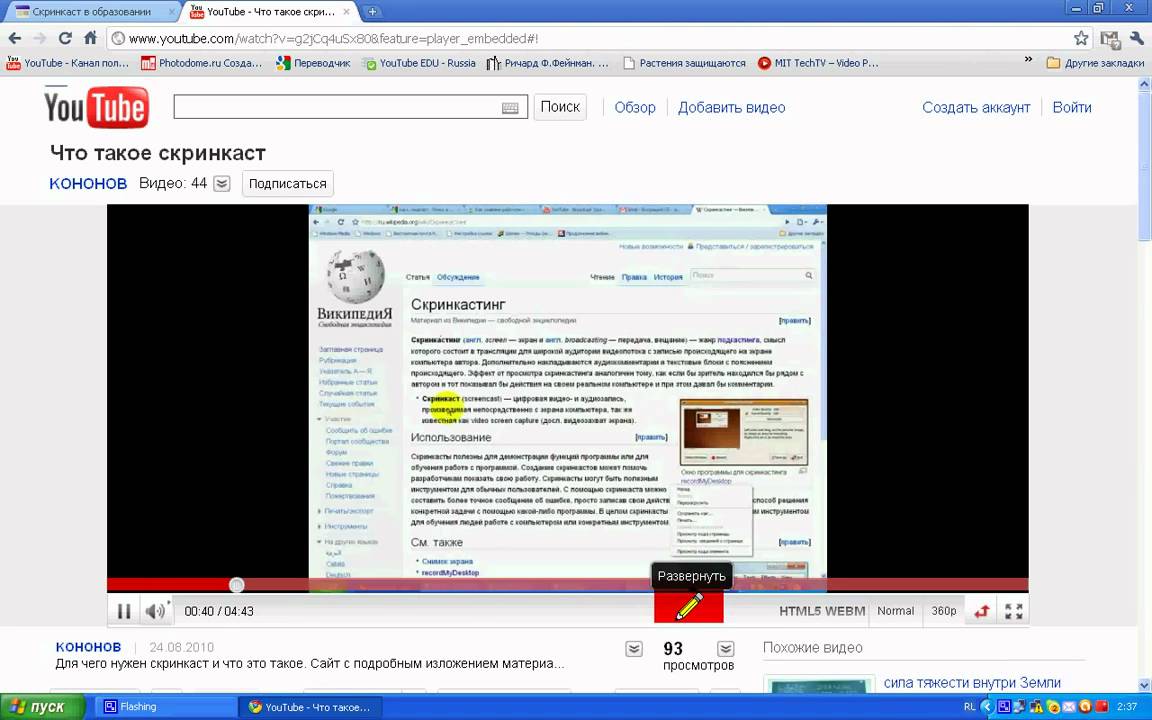The height and width of the screenshot is (720, 1152).
Task: Open Photodome.ru bookmark
Action: click(x=201, y=63)
